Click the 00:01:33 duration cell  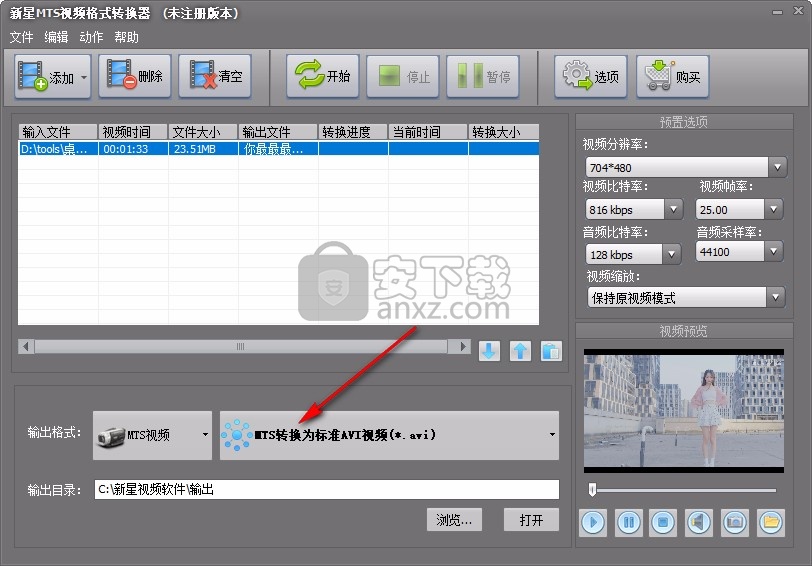pyautogui.click(x=133, y=149)
